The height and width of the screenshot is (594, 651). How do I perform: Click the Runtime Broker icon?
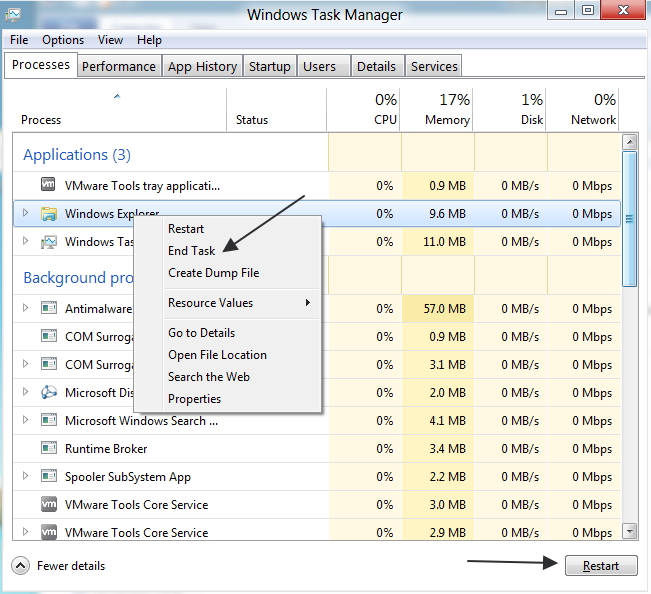tap(49, 448)
